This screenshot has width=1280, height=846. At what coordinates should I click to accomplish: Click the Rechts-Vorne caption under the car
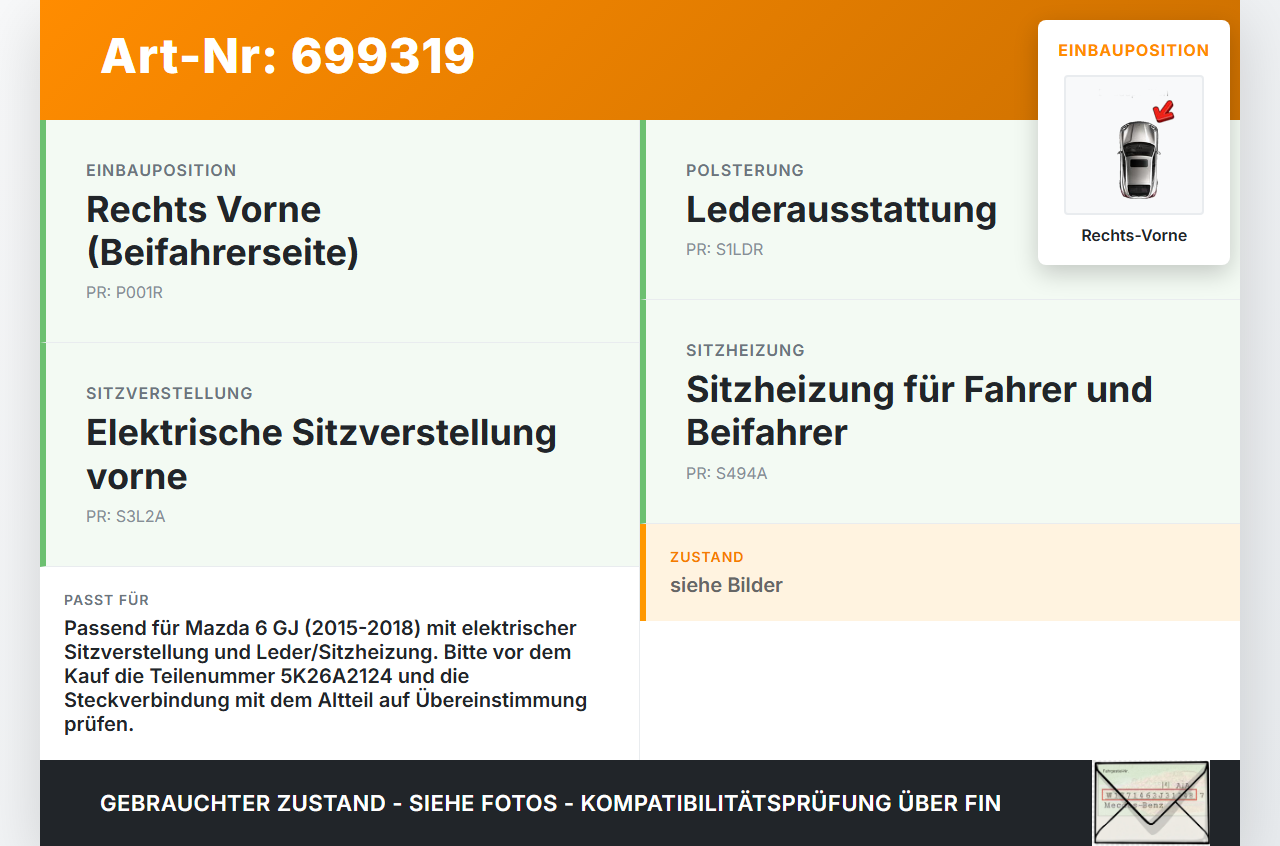[x=1134, y=236]
